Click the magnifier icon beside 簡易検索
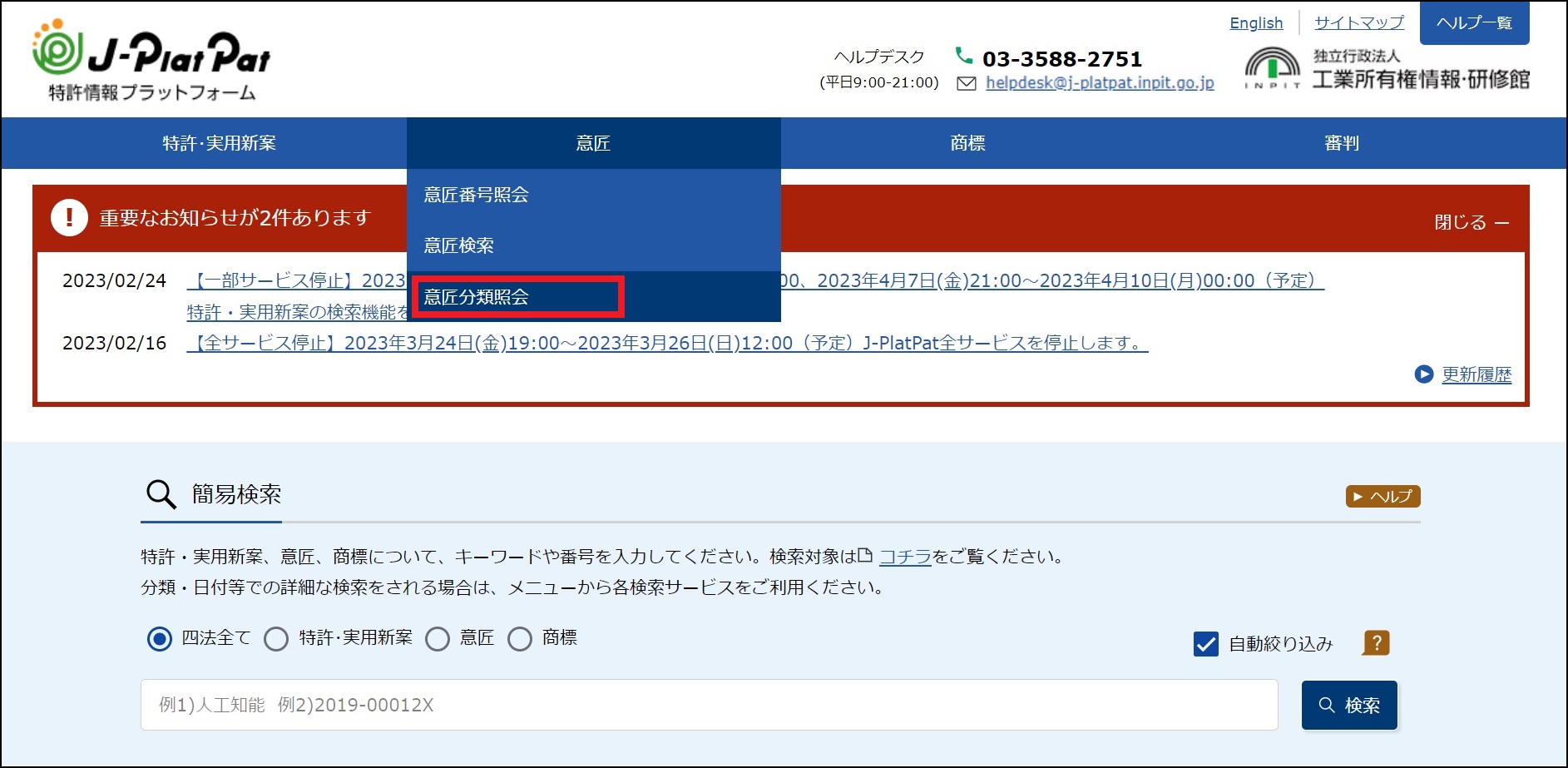The image size is (1568, 768). click(161, 494)
